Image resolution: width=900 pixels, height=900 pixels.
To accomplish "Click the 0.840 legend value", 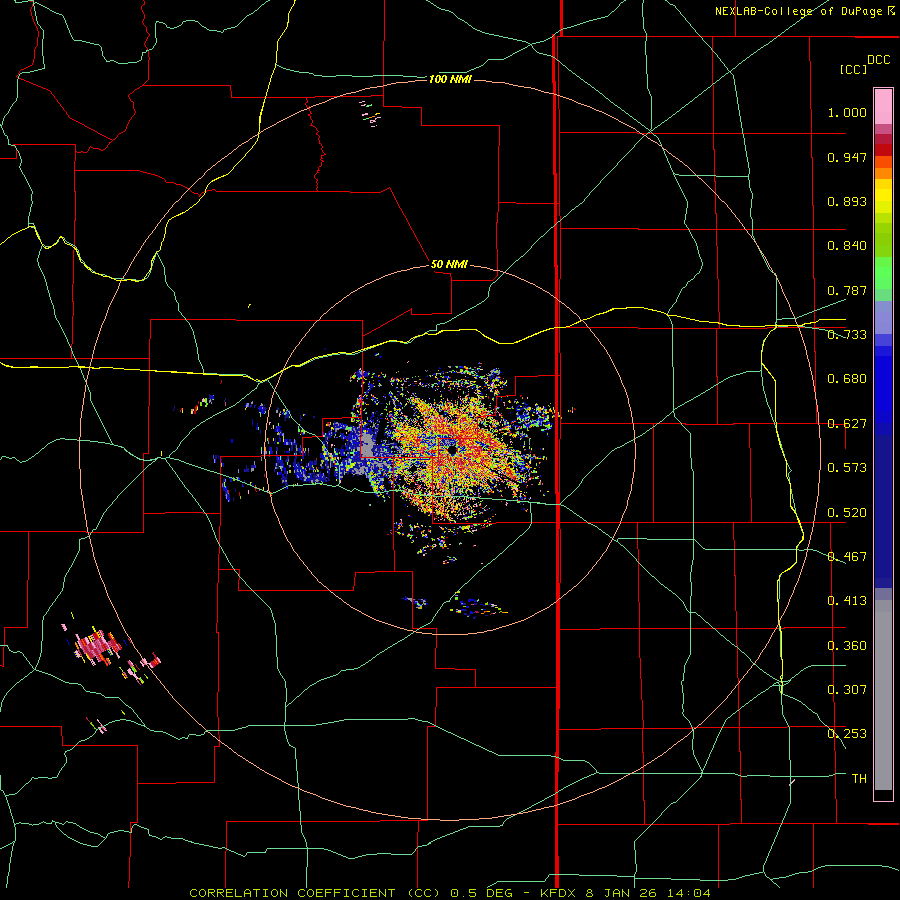I will (x=847, y=246).
